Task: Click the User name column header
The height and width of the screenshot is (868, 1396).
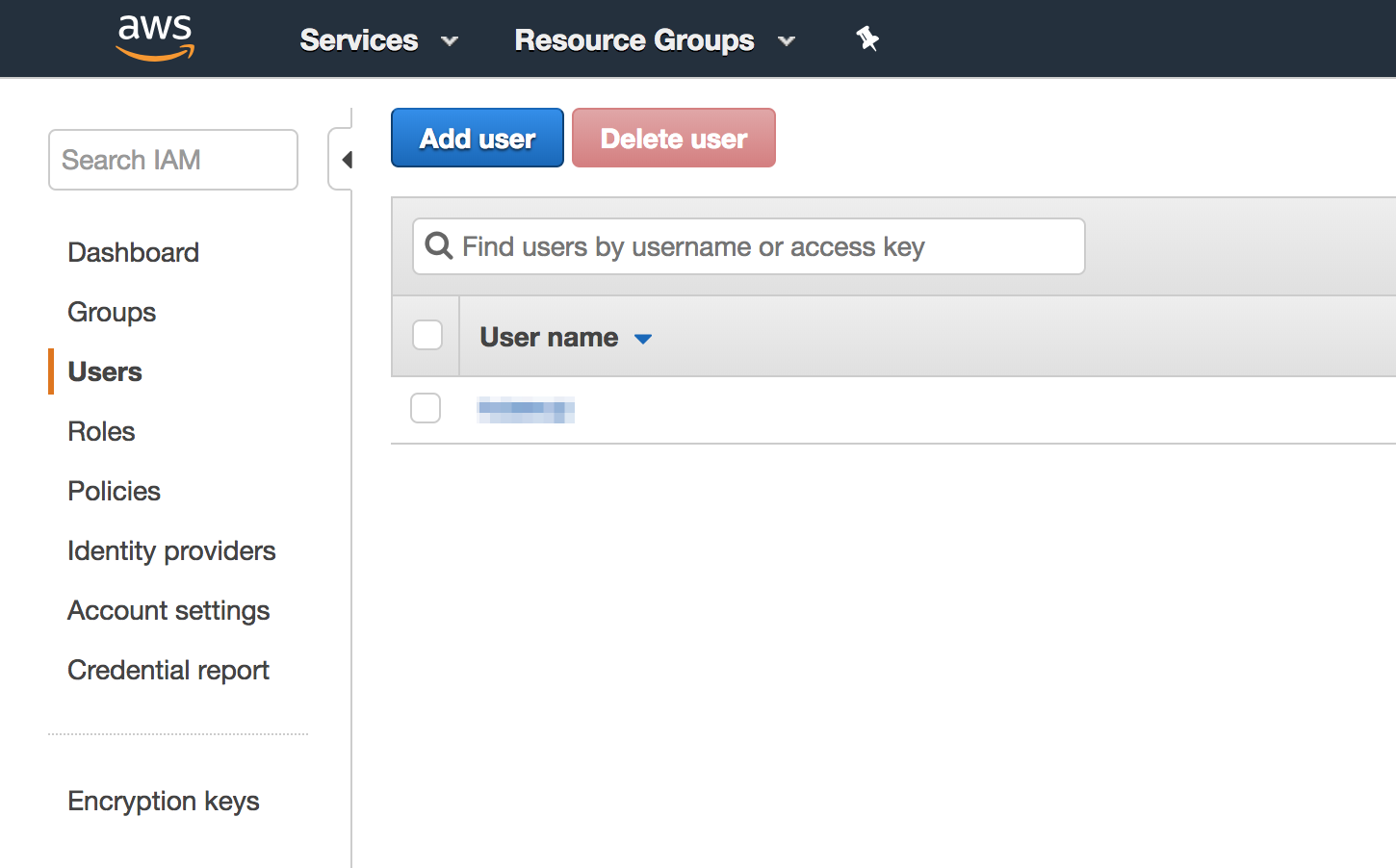Action: 549,337
